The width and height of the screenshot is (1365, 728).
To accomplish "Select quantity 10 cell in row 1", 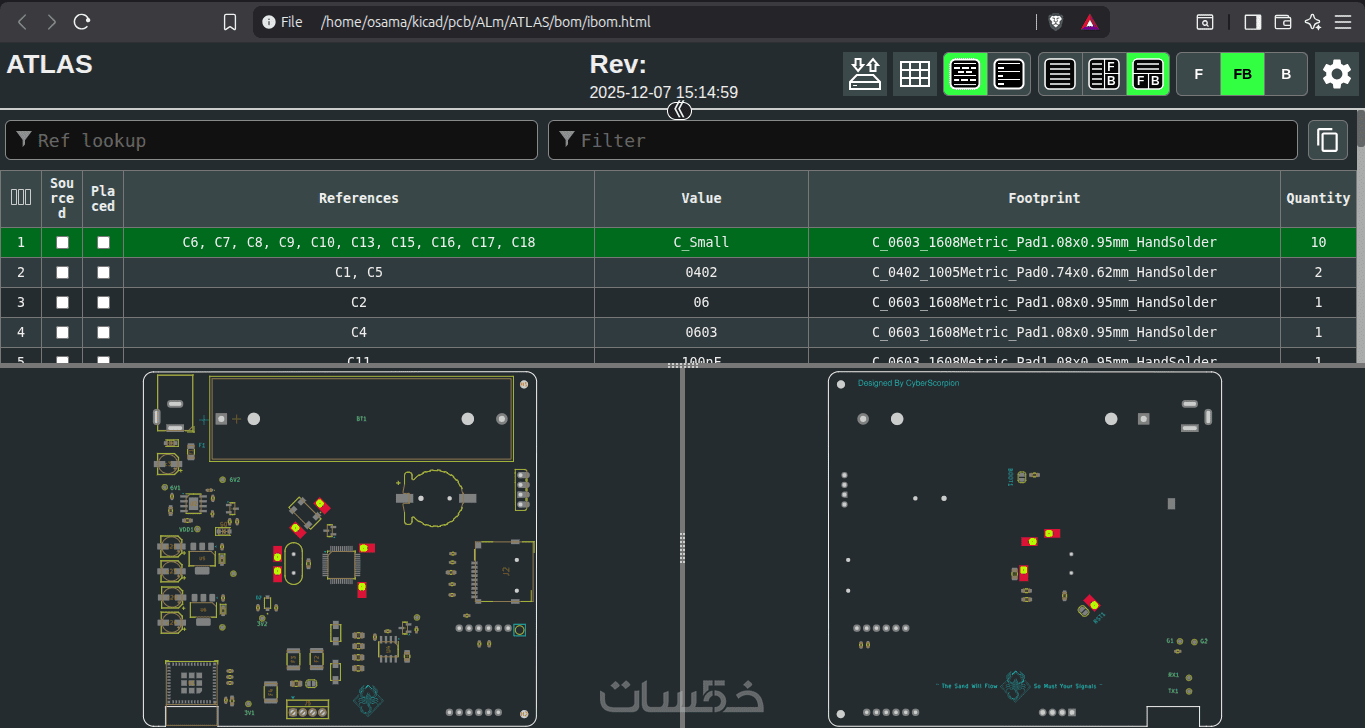I will pyautogui.click(x=1318, y=242).
